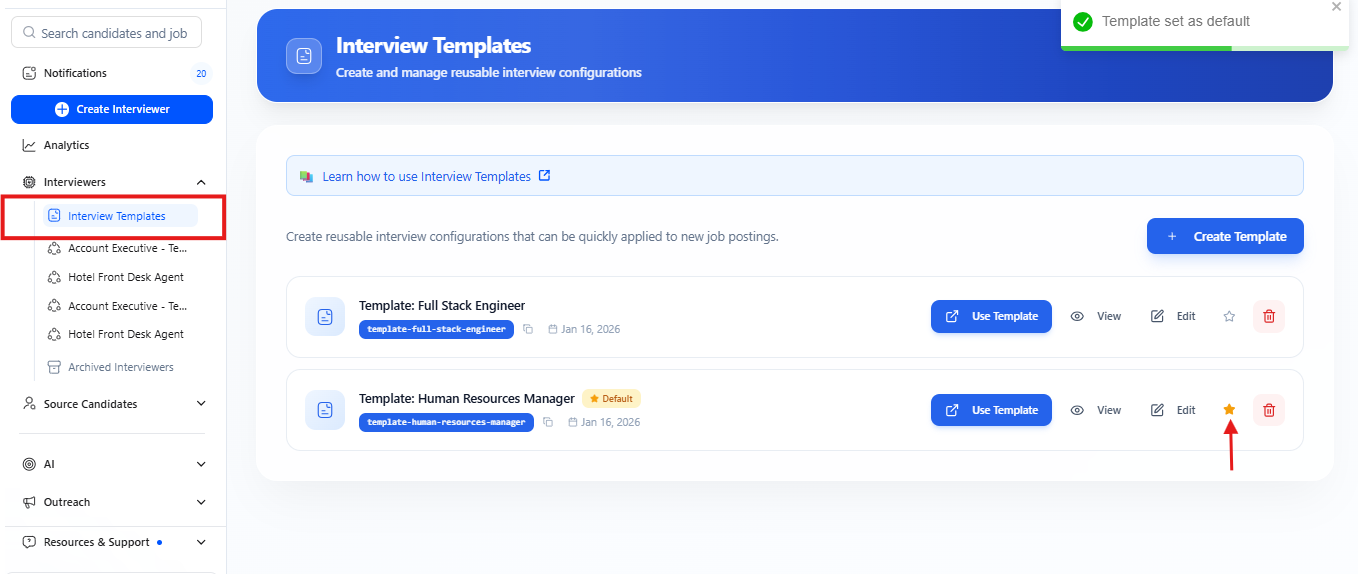
Task: Open Notifications in the sidebar
Action: pos(75,73)
